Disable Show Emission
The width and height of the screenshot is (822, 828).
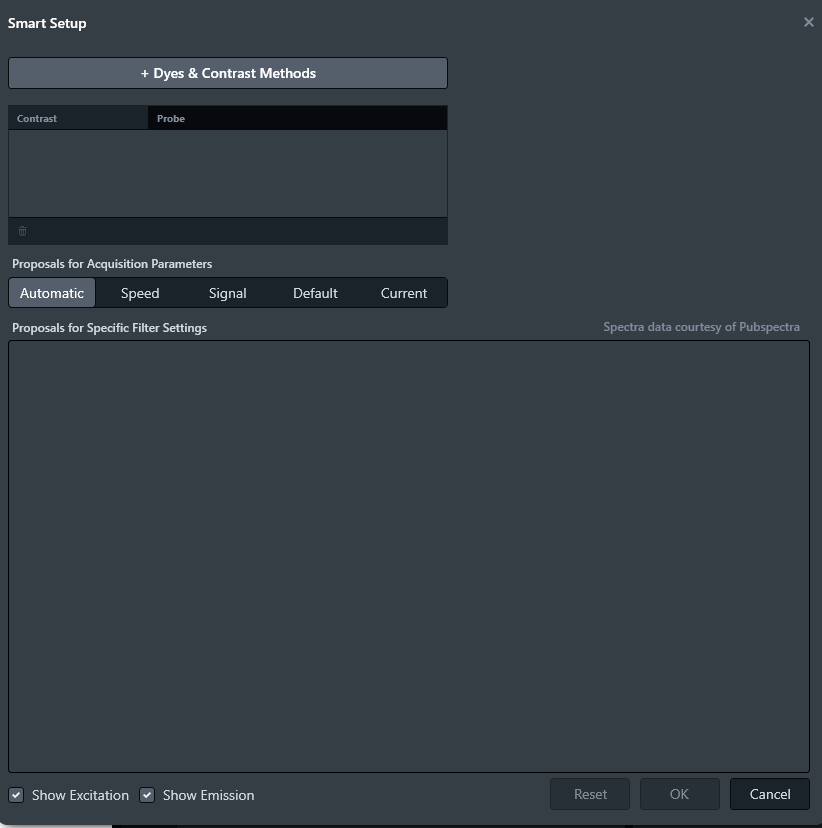point(147,795)
